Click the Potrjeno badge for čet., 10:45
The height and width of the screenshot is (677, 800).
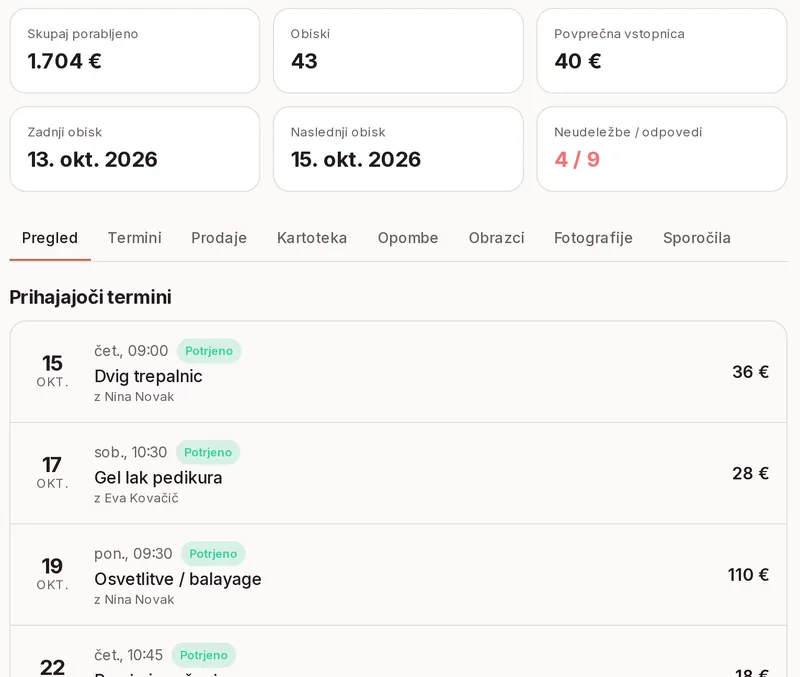pos(204,655)
